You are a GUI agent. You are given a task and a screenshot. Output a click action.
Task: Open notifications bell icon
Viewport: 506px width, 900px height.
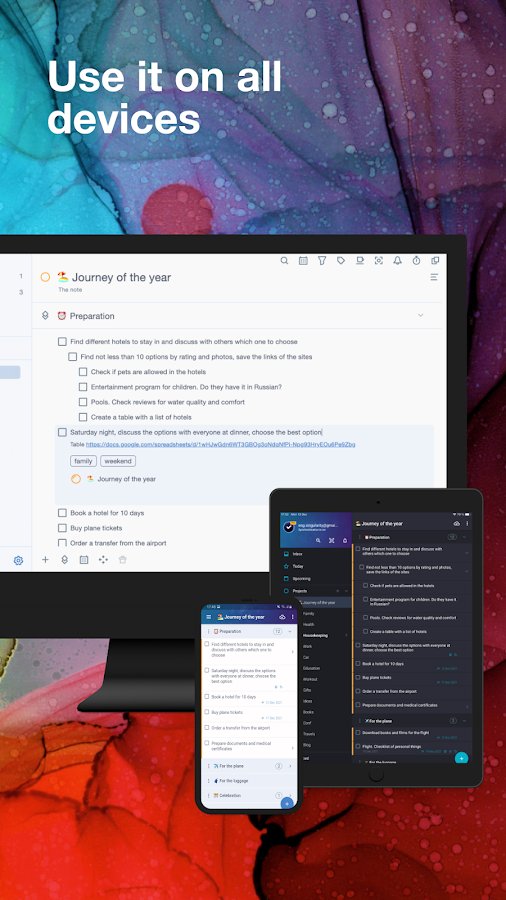click(398, 261)
